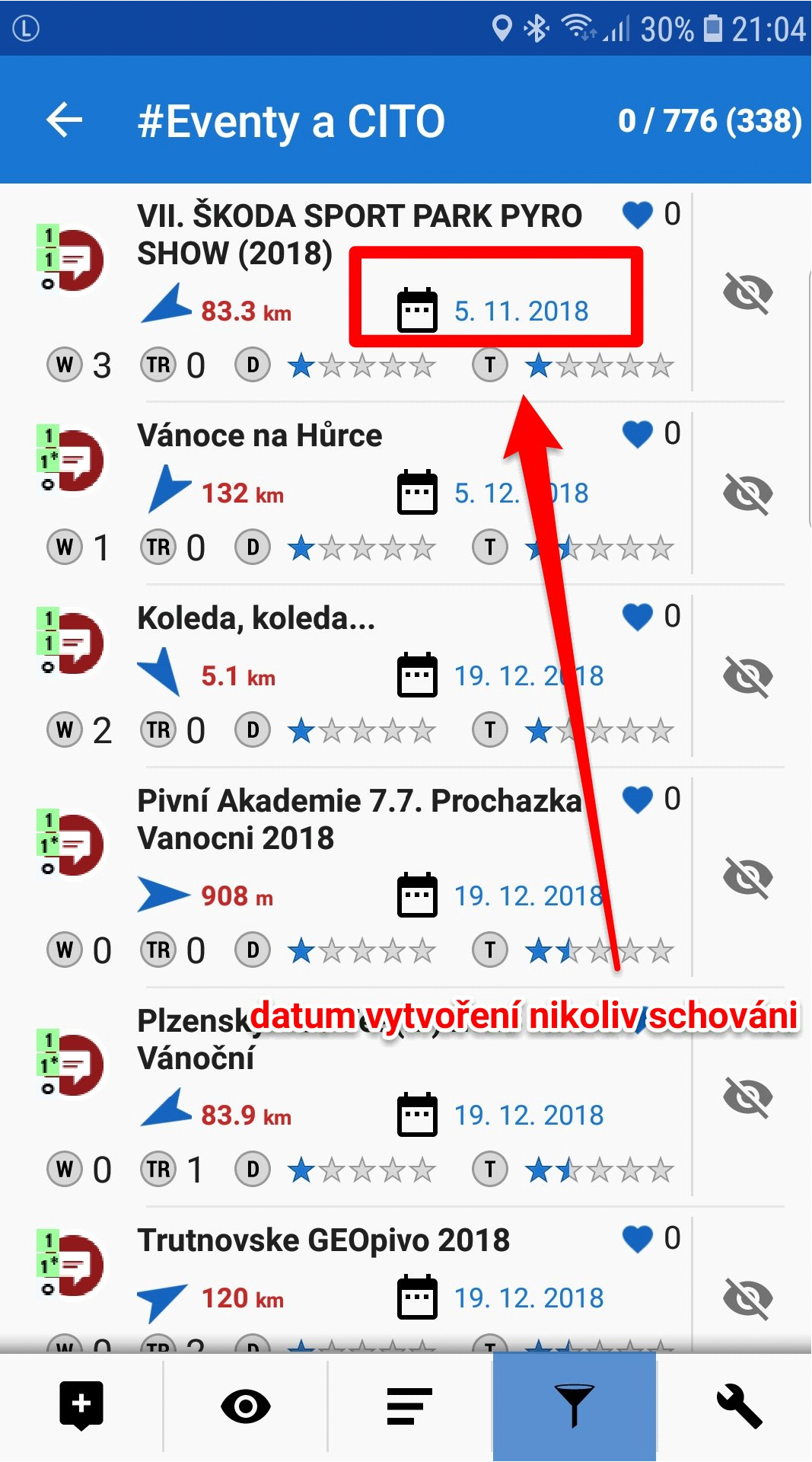The image size is (812, 1462).
Task: Select the filter funnel tab
Action: pyautogui.click(x=575, y=1406)
